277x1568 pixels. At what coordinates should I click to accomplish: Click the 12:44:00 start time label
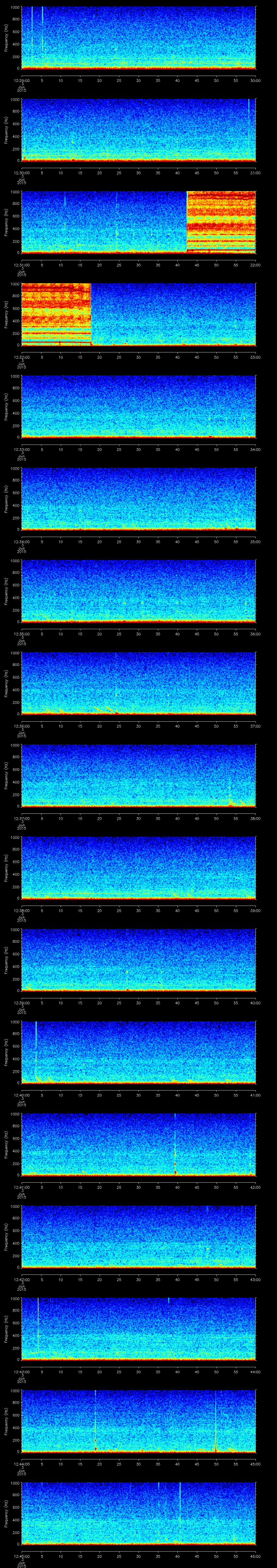click(x=21, y=1464)
